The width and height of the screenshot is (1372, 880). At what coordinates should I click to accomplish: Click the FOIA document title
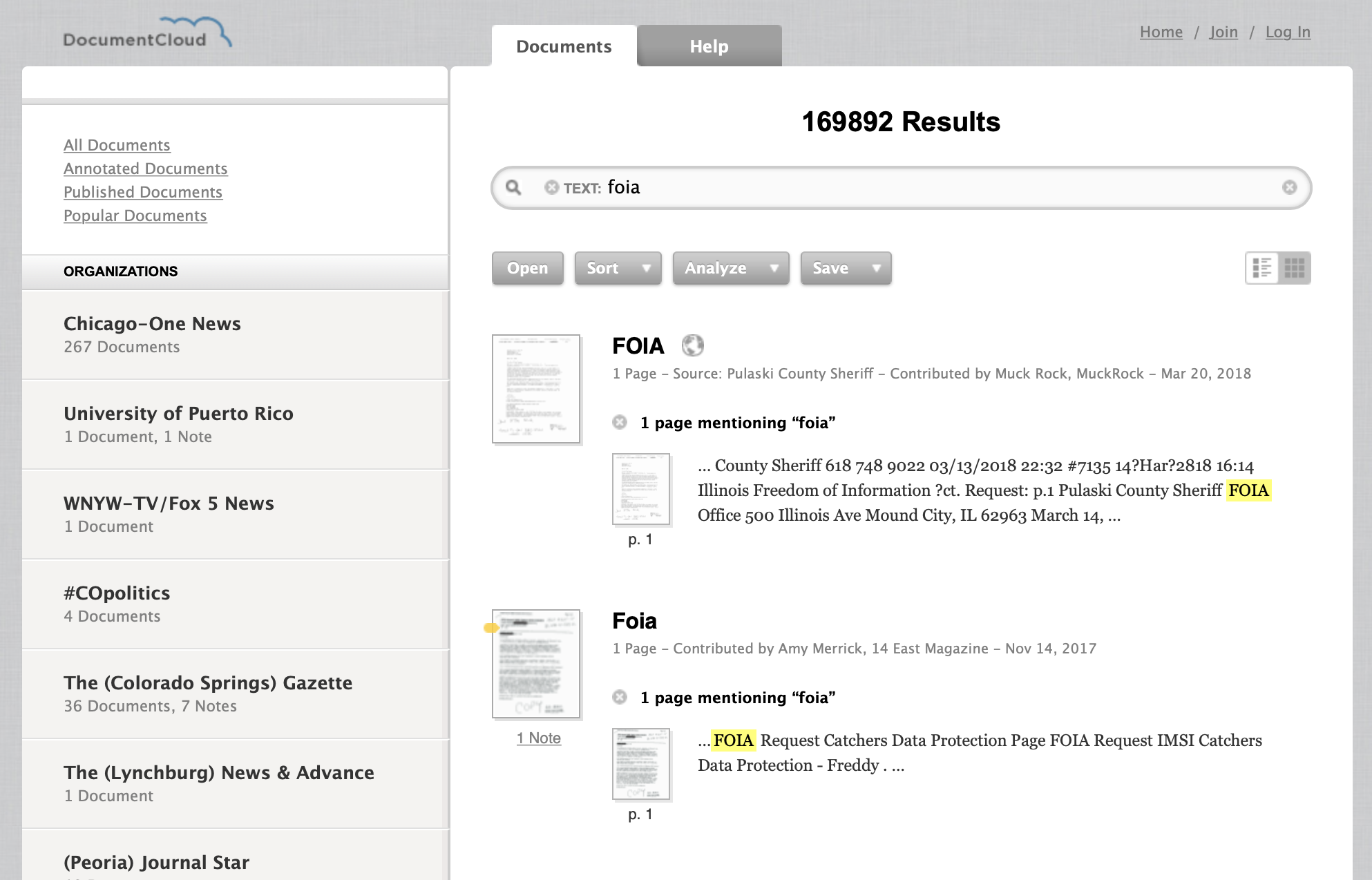pos(638,345)
